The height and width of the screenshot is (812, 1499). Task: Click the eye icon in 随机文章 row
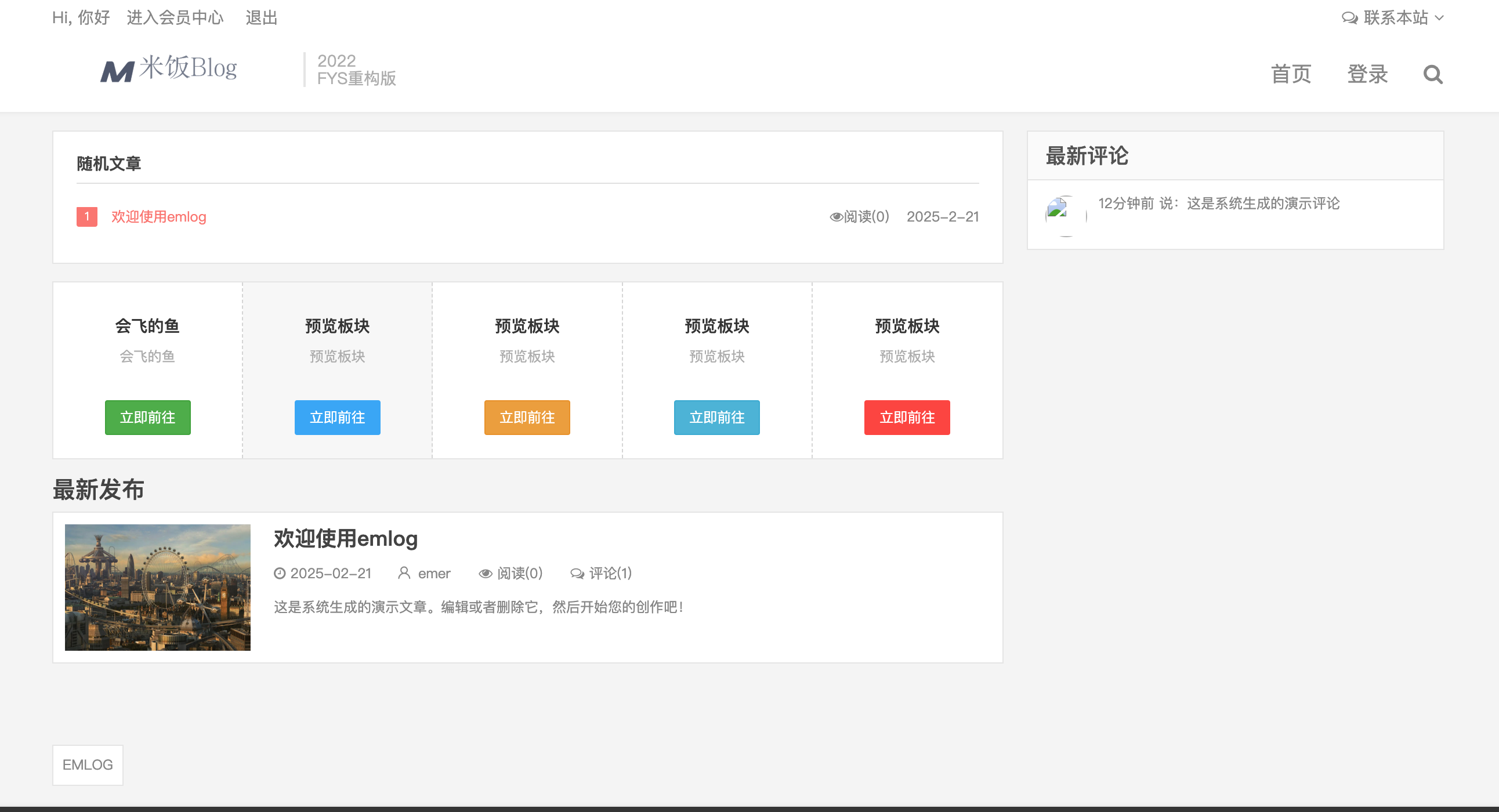835,217
